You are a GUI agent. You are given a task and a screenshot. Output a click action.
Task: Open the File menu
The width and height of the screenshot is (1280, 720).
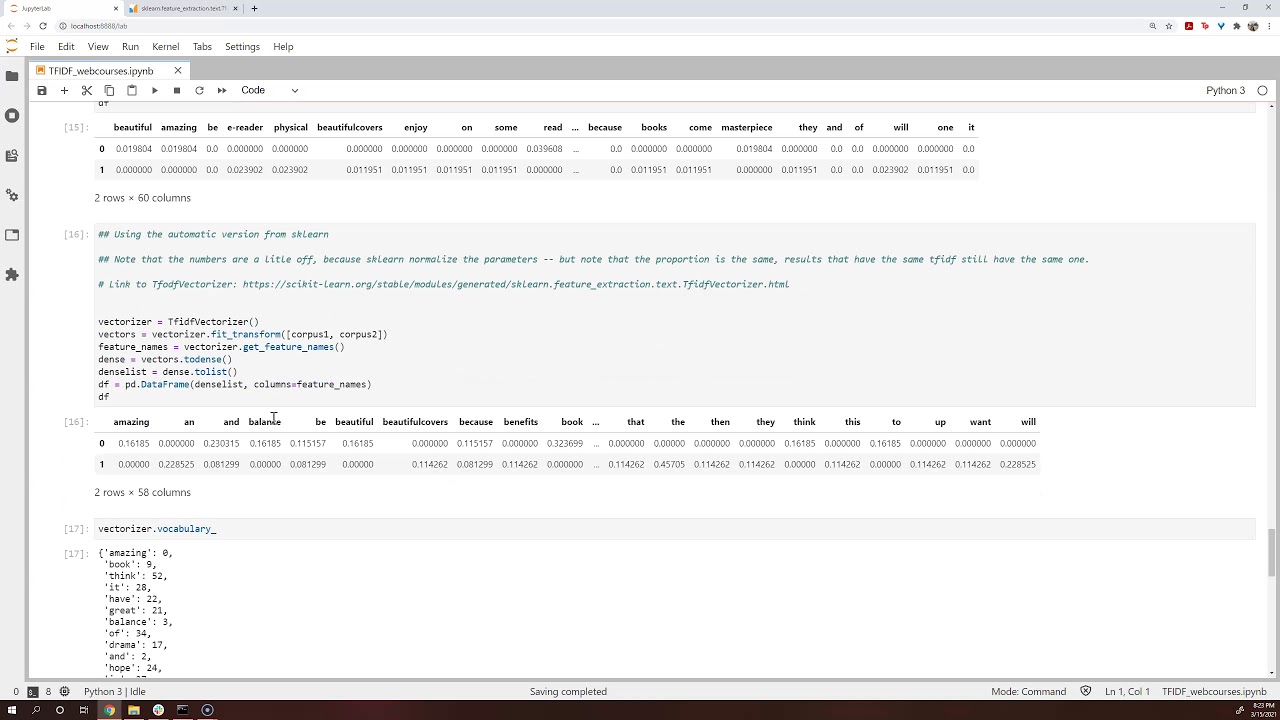tap(37, 46)
